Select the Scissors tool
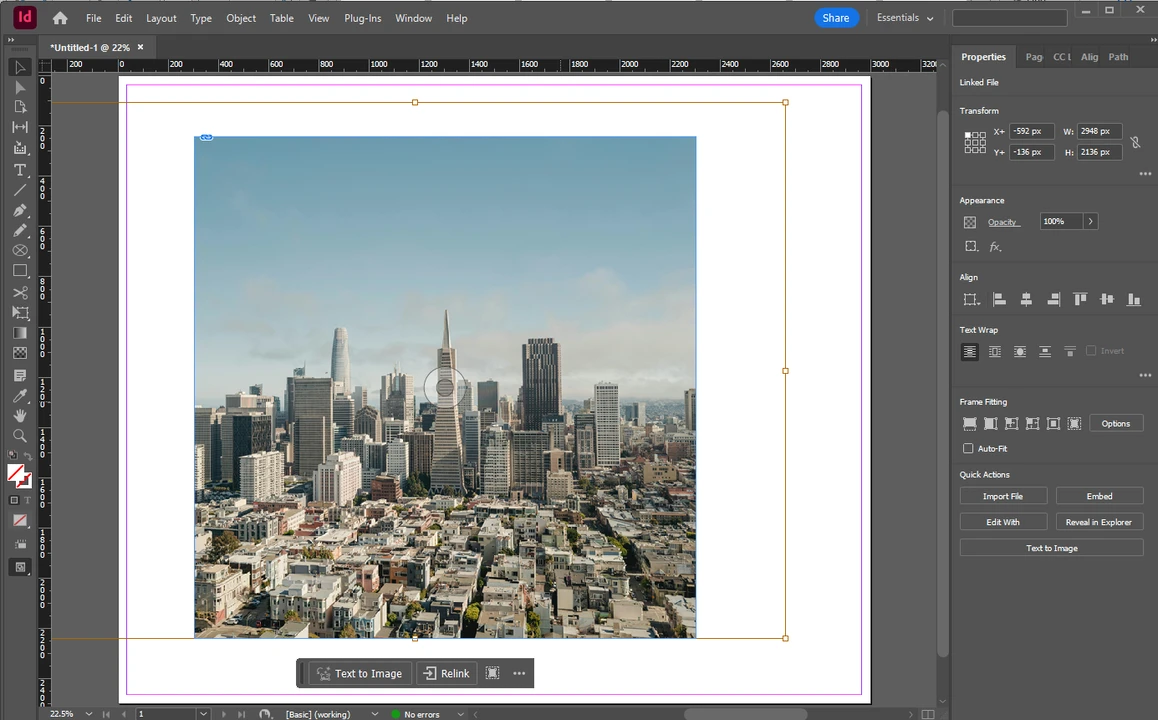Image resolution: width=1158 pixels, height=720 pixels. (20, 292)
